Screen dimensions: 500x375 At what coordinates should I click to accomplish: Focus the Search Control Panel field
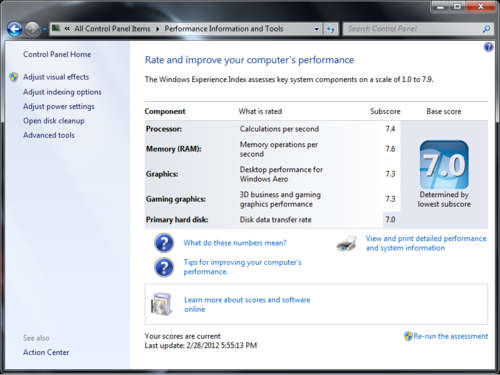[x=412, y=29]
